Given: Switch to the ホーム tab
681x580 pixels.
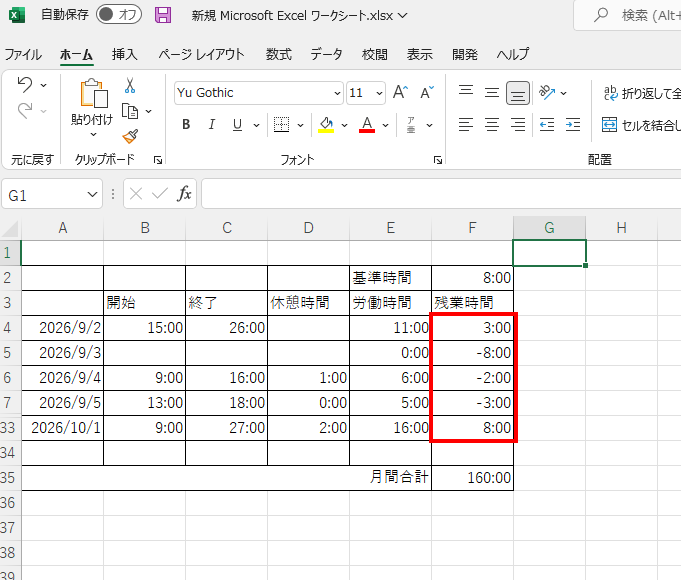Looking at the screenshot, I should tap(76, 54).
